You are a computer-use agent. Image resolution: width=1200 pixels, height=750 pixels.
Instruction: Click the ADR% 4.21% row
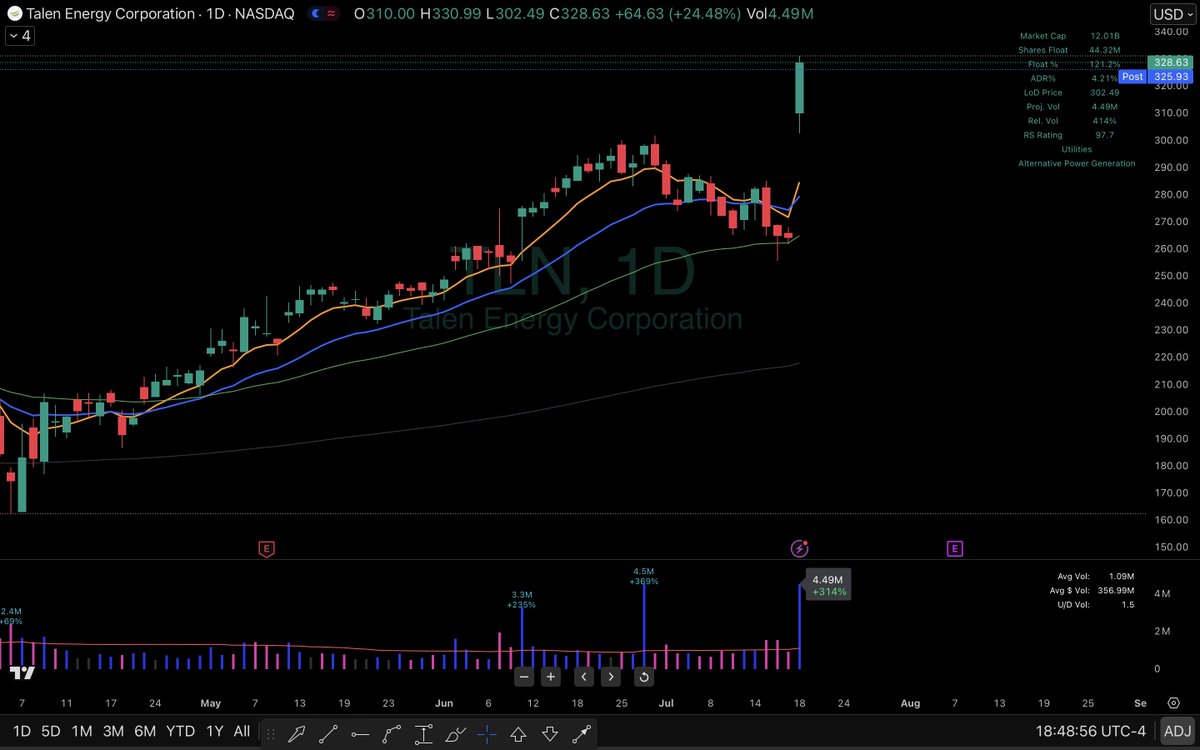pyautogui.click(x=1075, y=78)
